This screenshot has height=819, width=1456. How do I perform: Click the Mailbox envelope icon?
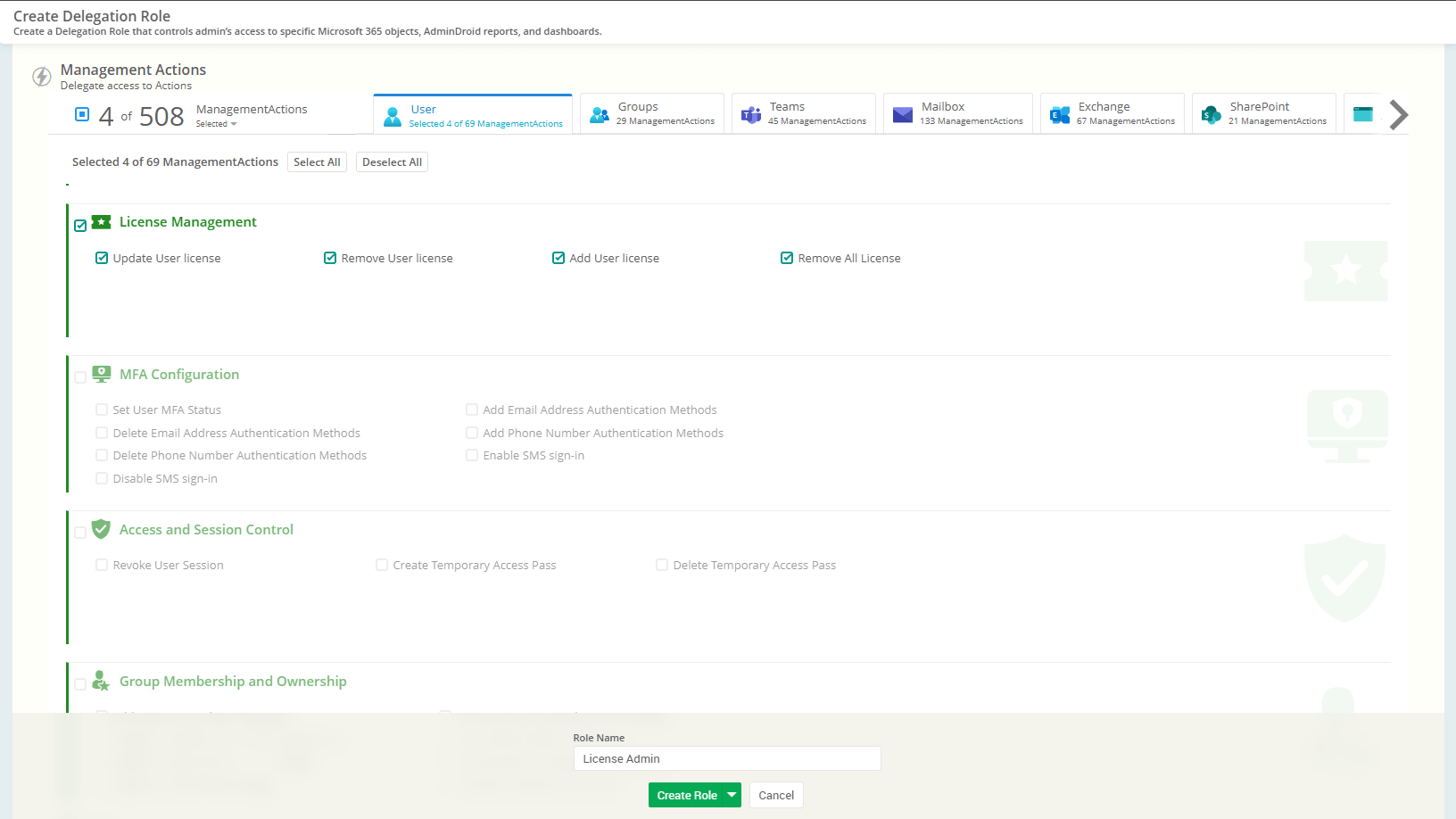(903, 114)
